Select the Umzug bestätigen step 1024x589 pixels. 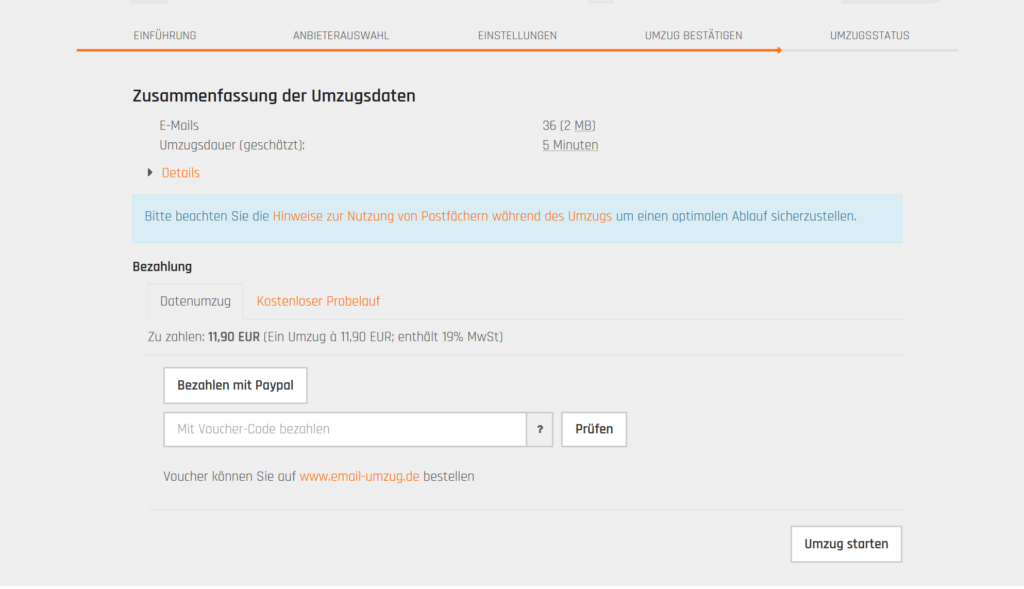(x=694, y=35)
